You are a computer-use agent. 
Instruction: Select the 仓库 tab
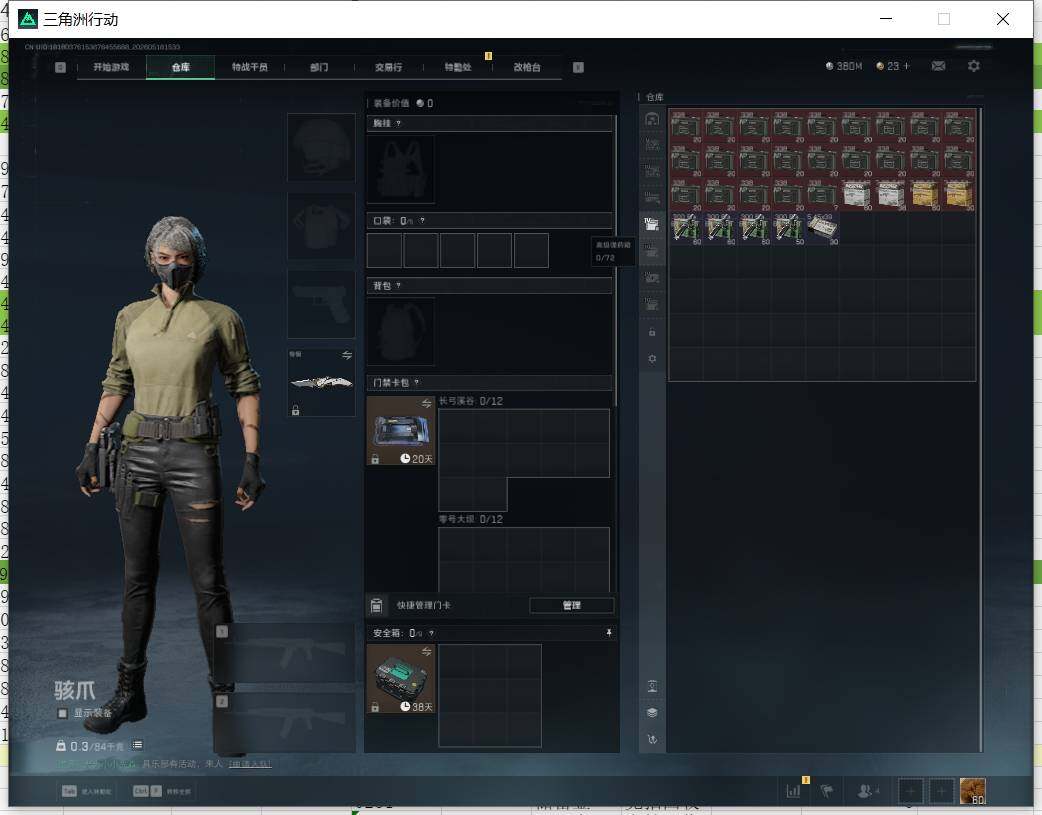point(180,67)
